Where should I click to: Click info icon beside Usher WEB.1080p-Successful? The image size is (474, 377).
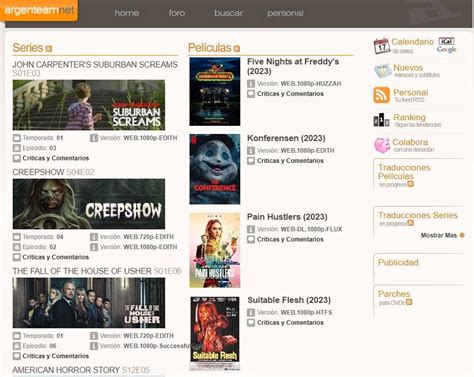(x=94, y=346)
